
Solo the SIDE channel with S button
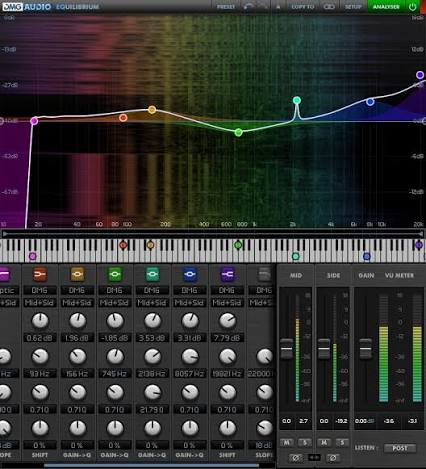tap(342, 442)
